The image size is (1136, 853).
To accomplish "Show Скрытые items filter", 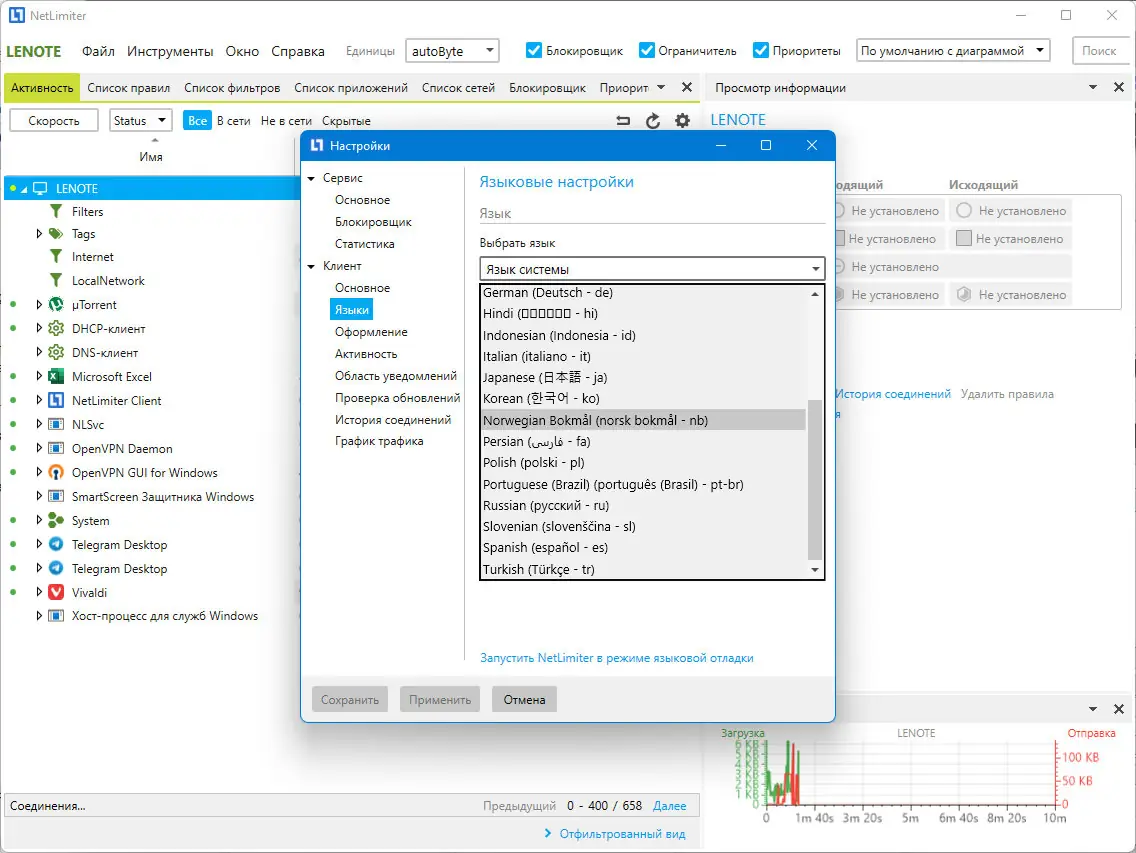I will [346, 121].
